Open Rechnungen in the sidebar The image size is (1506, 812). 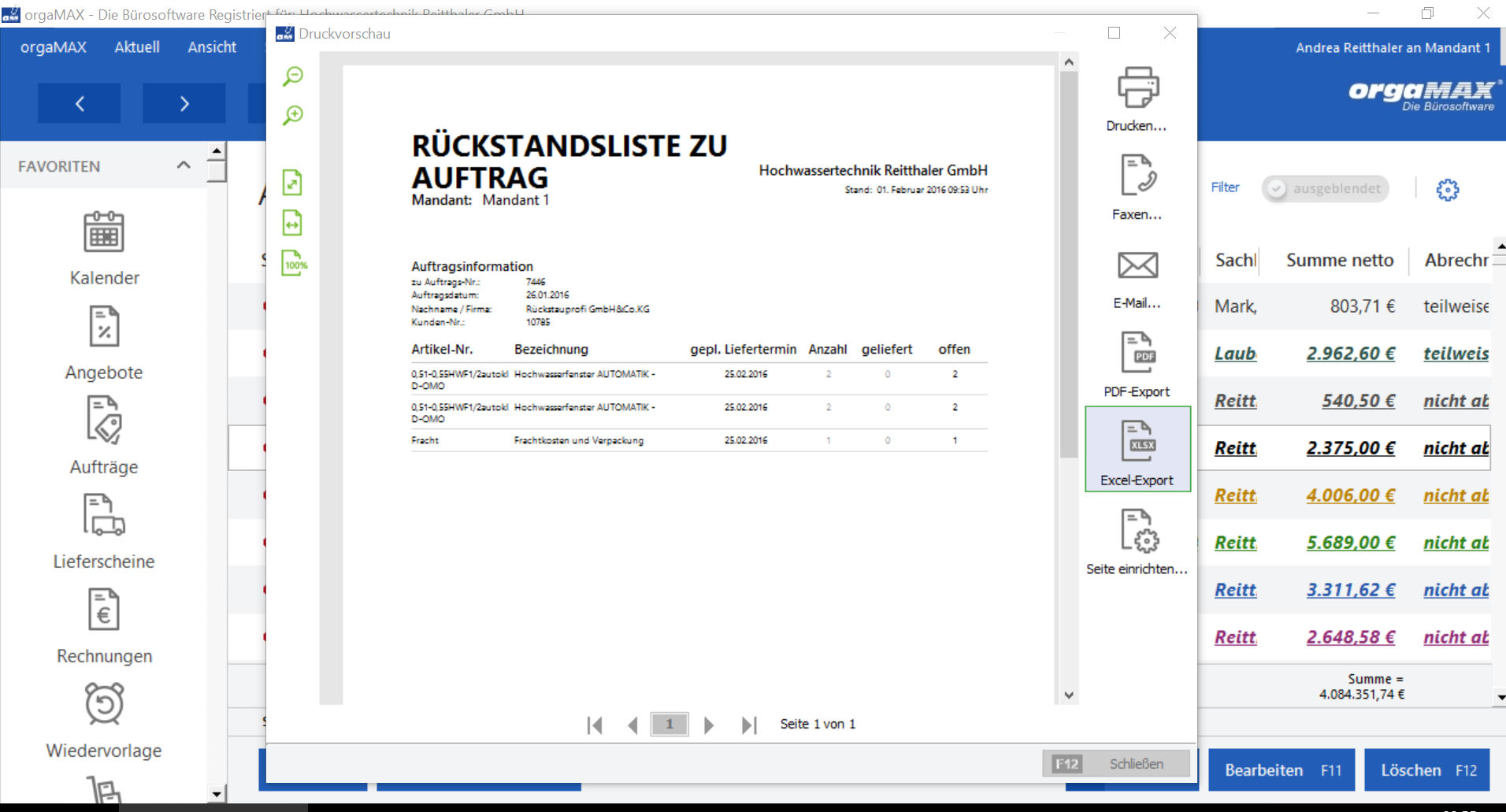[x=104, y=626]
